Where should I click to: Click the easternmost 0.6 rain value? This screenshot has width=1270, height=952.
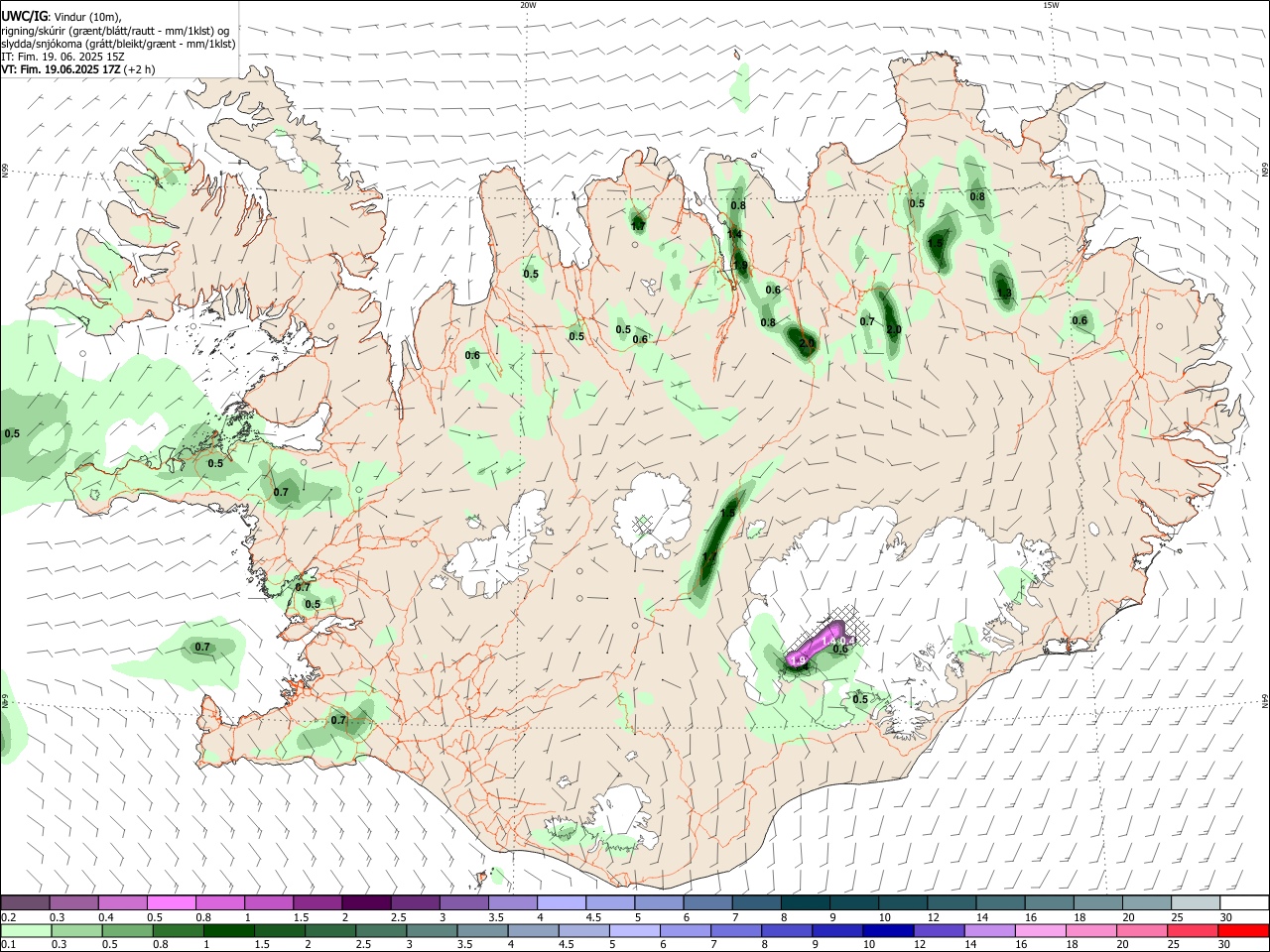[1079, 320]
